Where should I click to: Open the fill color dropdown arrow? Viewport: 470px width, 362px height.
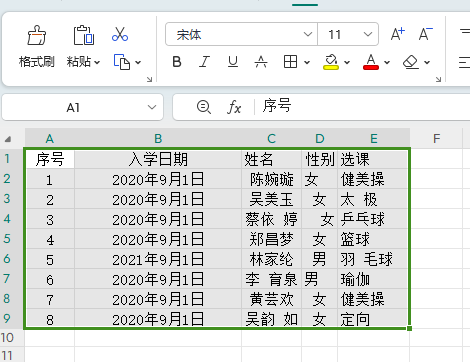347,62
